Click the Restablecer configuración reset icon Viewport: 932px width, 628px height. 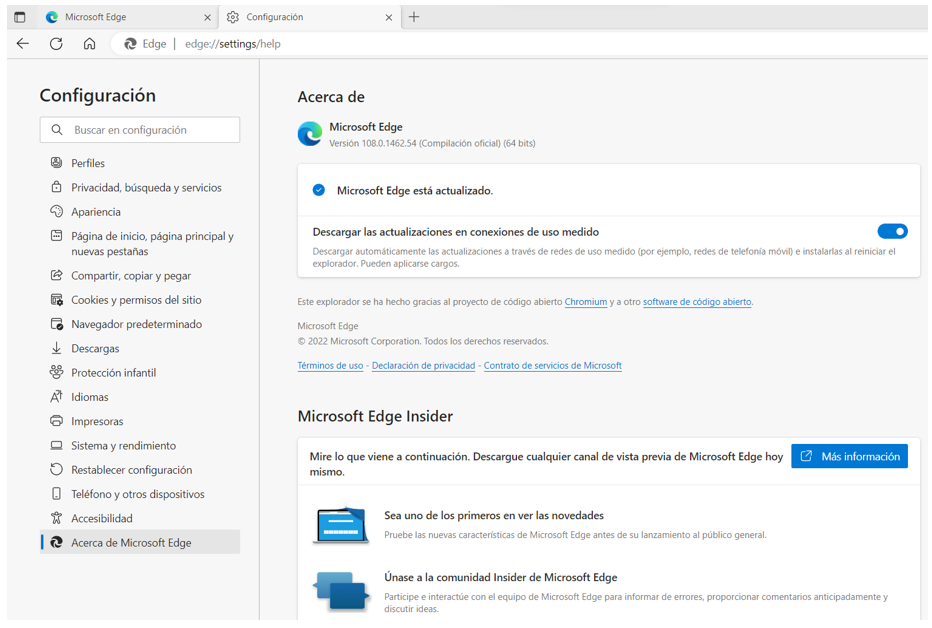[56, 469]
